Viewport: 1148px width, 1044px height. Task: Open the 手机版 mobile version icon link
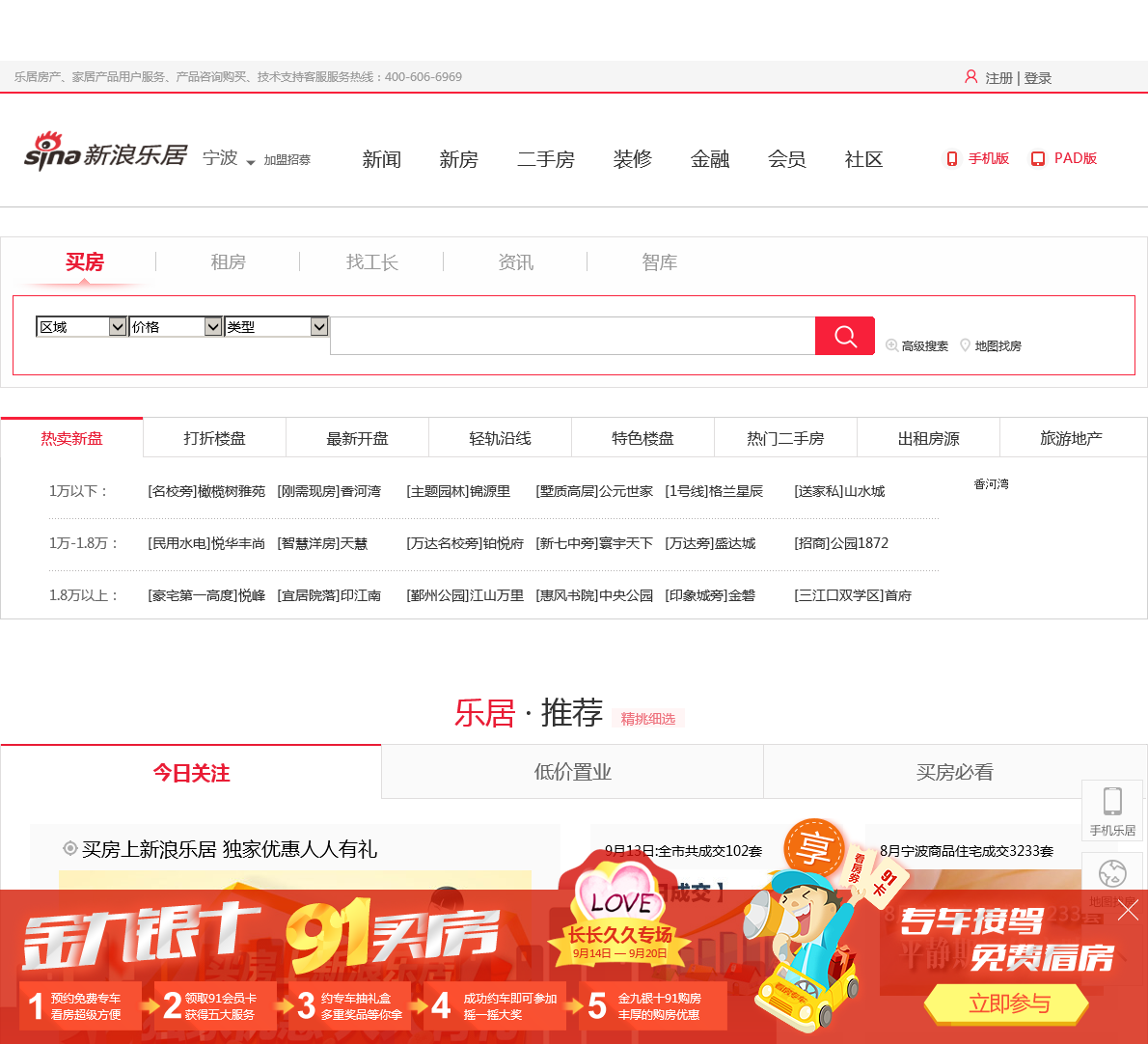[951, 159]
